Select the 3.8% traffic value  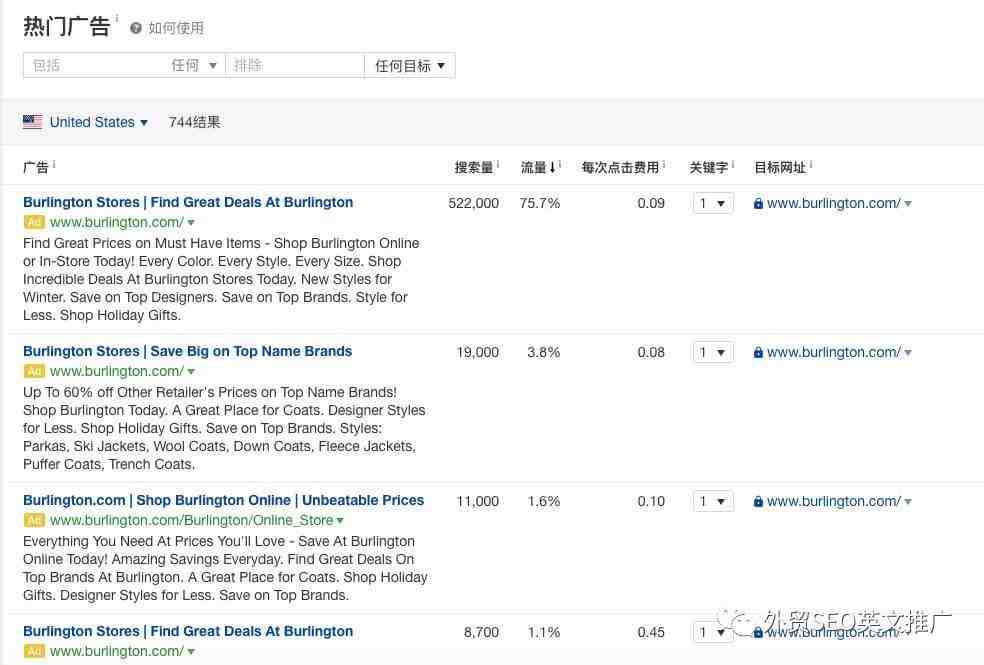pos(543,353)
